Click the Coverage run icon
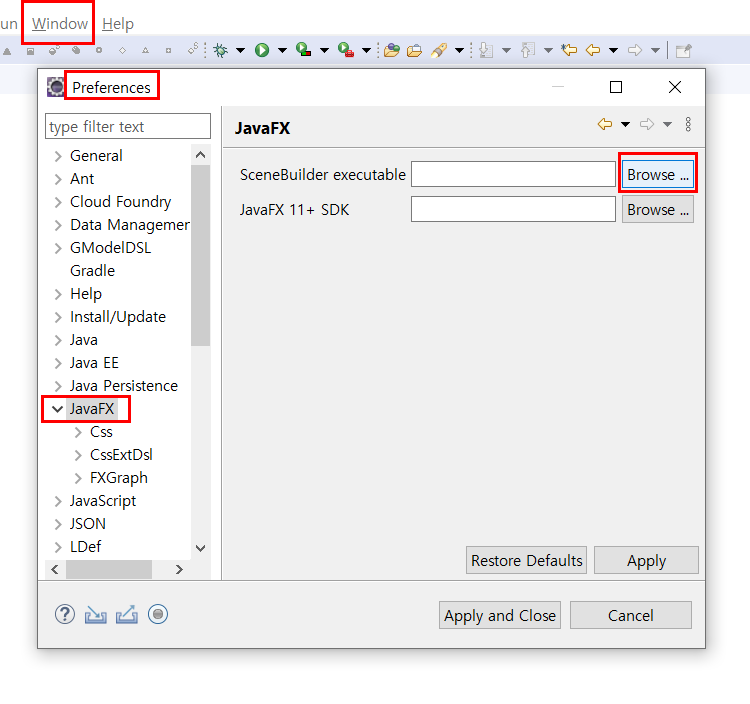The height and width of the screenshot is (704, 750). click(x=303, y=50)
